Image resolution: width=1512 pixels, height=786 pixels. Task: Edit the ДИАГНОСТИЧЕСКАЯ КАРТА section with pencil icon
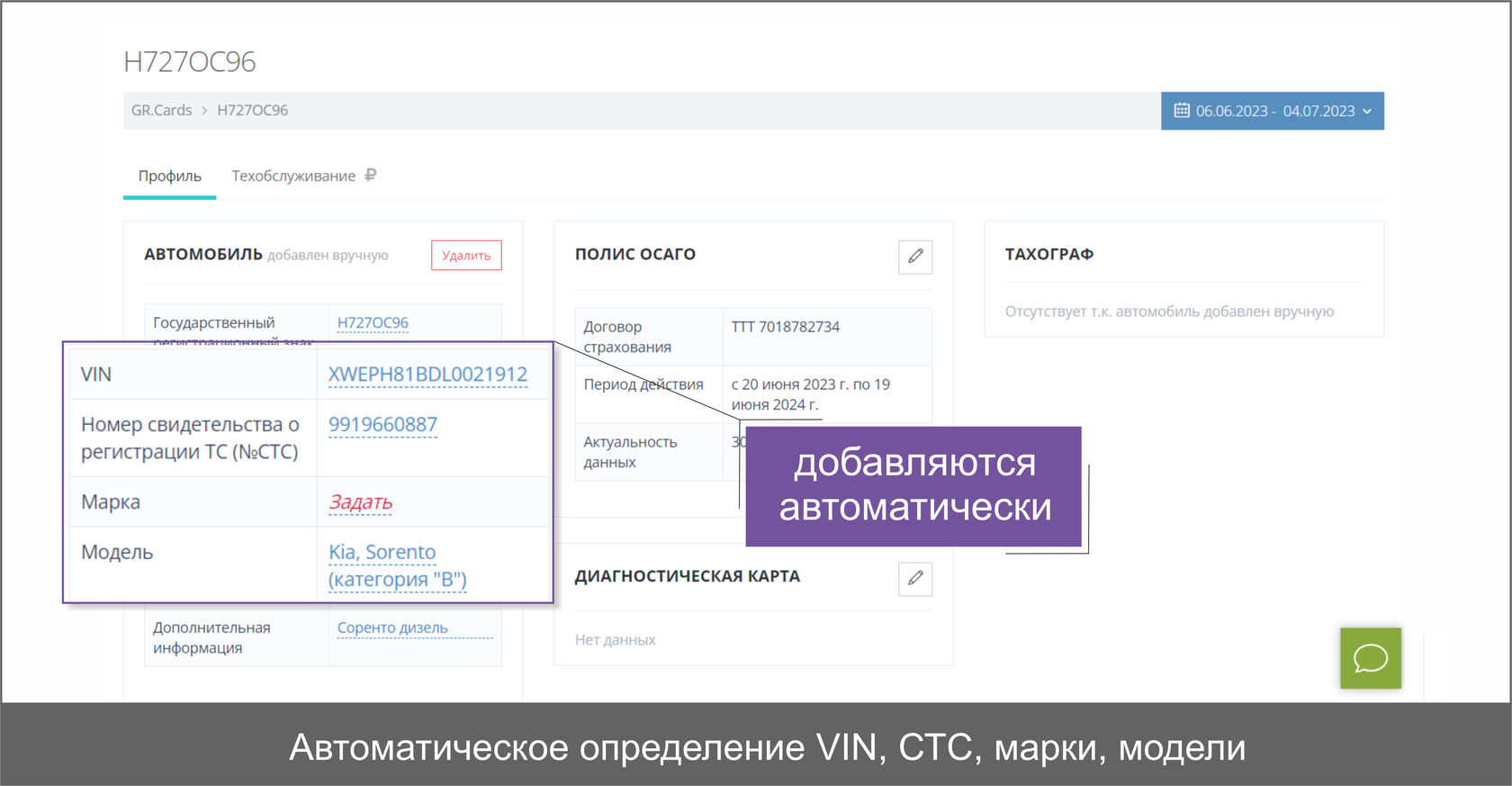click(x=915, y=579)
